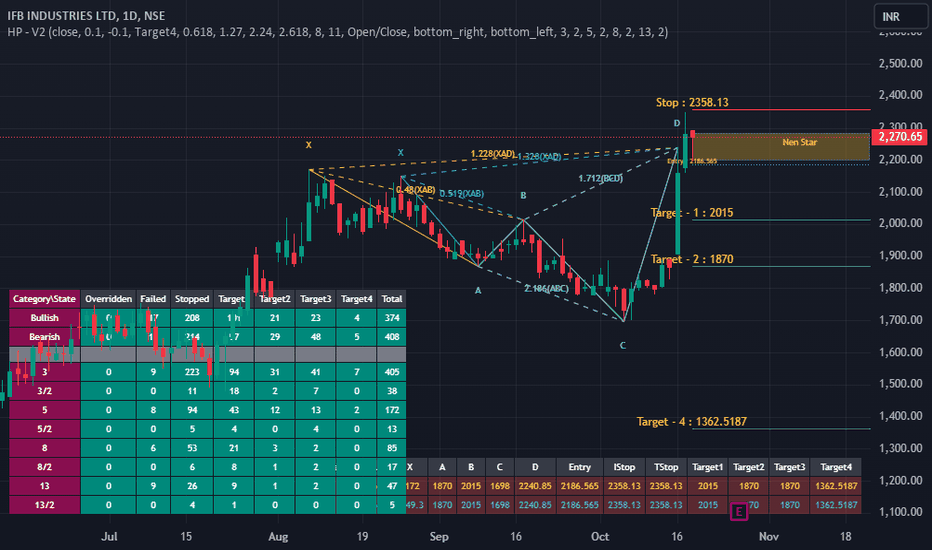
Task: Click the orange-row D value 2240.85
Action: click(535, 486)
